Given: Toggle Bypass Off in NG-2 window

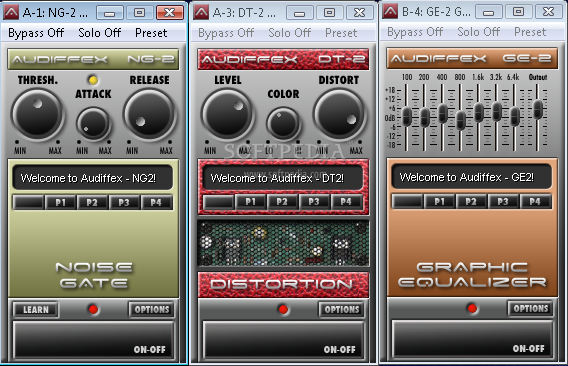Looking at the screenshot, I should (x=36, y=33).
